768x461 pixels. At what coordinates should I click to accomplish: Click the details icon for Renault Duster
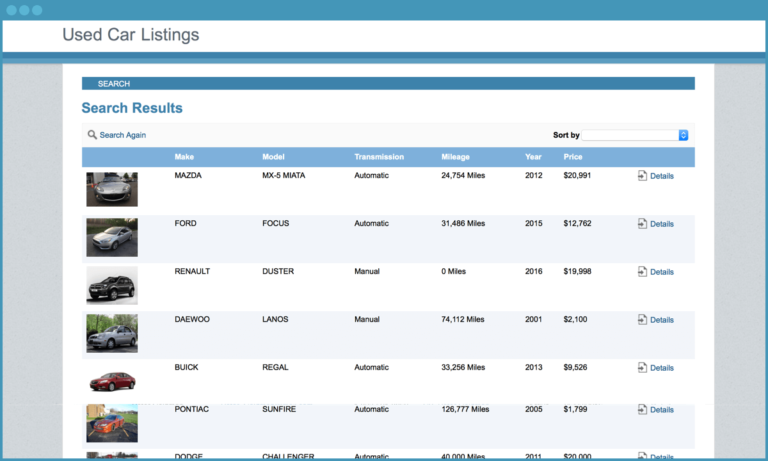click(x=642, y=272)
